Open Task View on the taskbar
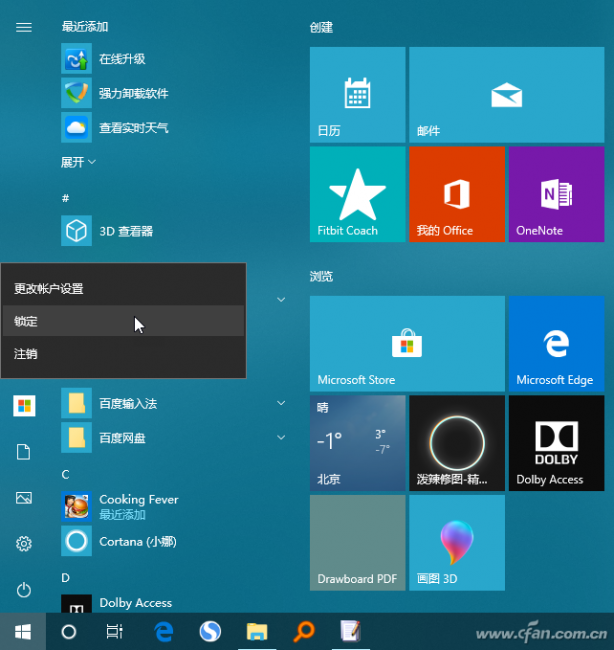Screen dimensions: 614x650 pos(114,632)
